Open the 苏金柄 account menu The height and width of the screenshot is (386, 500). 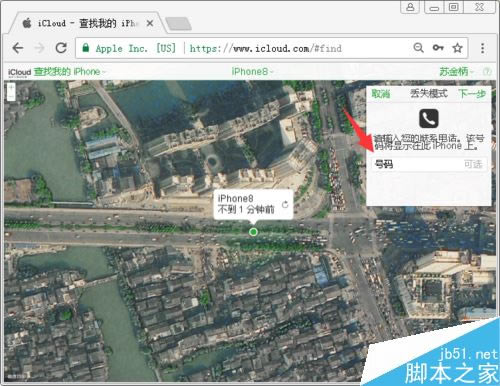(x=456, y=71)
